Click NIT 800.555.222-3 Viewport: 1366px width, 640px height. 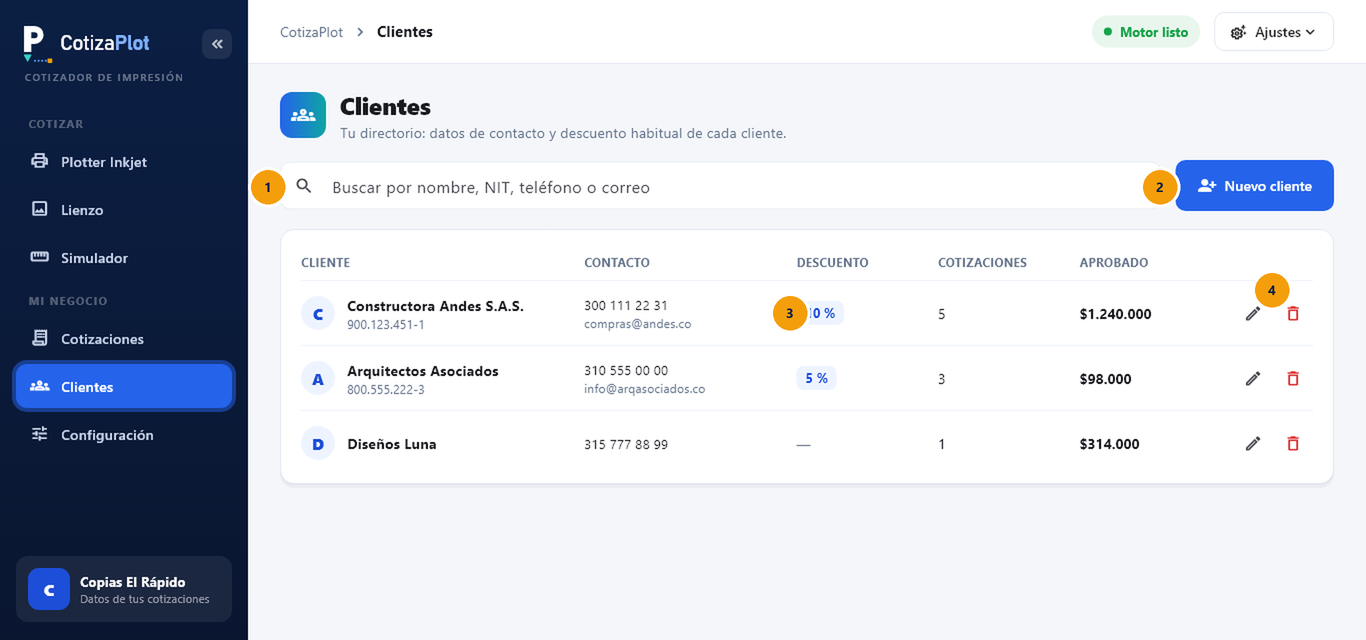click(x=386, y=390)
